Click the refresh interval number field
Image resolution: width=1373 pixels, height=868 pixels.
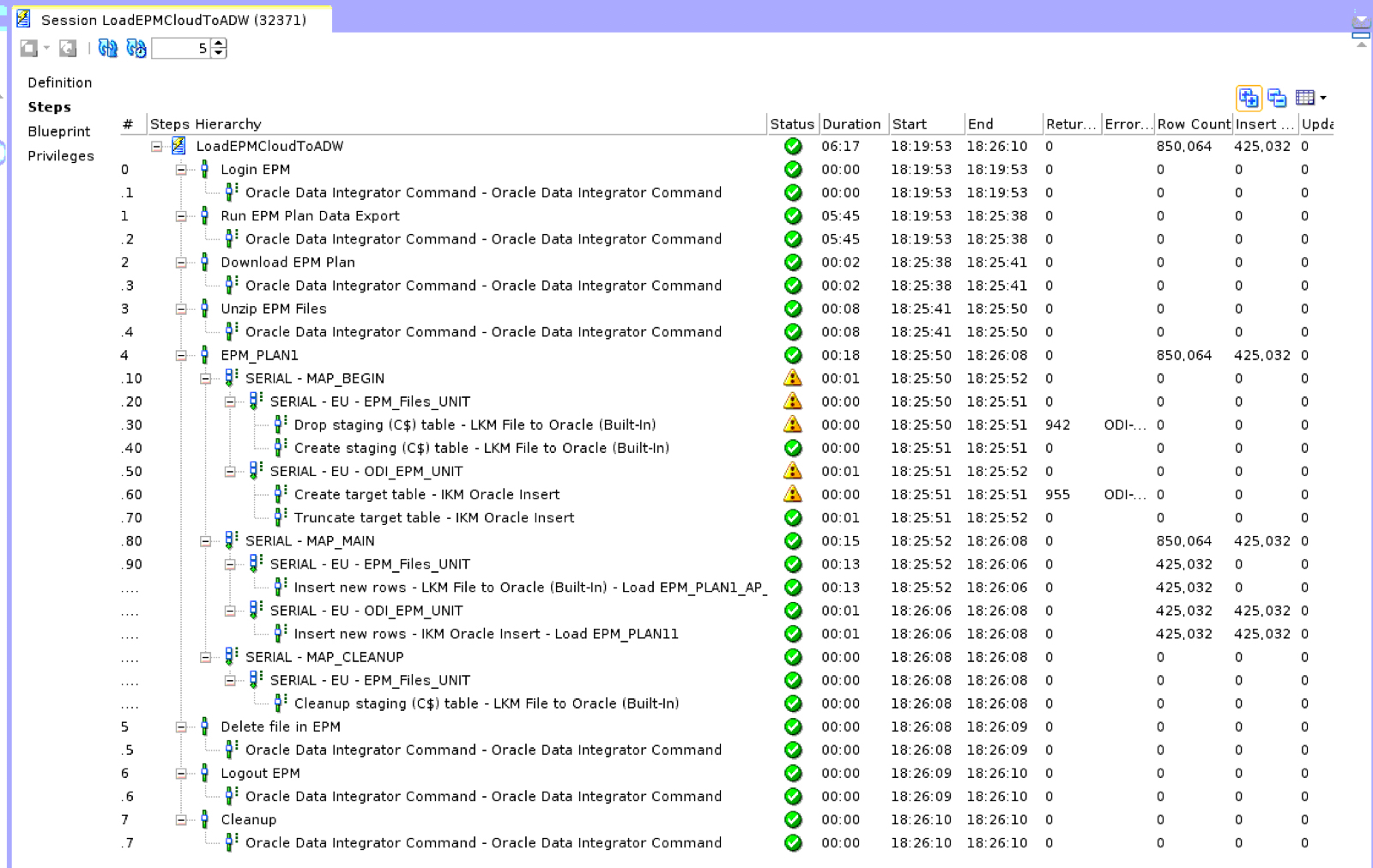click(181, 49)
